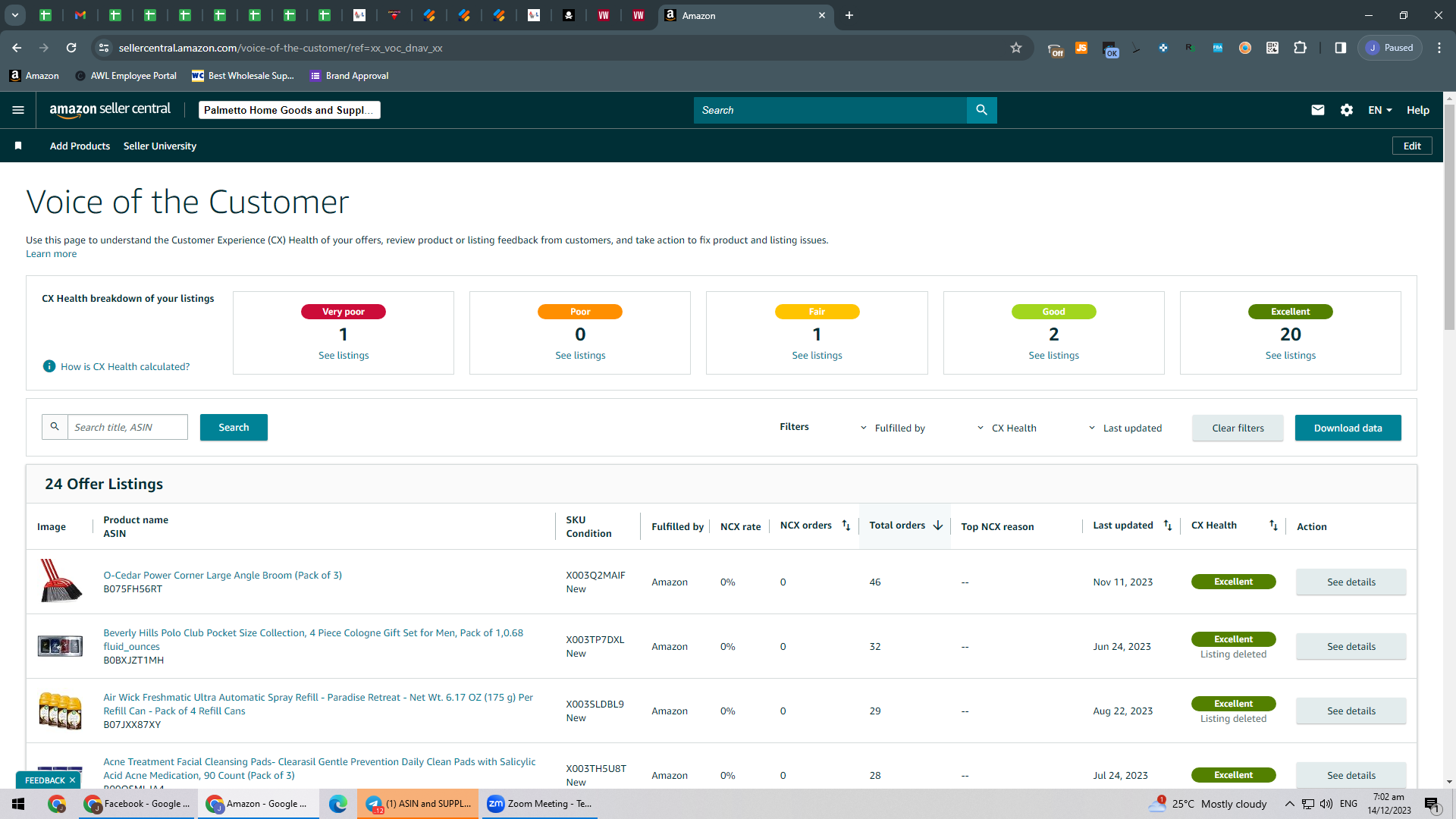The image size is (1456, 819).
Task: Close the FEEDBACK widget with X
Action: 72,780
